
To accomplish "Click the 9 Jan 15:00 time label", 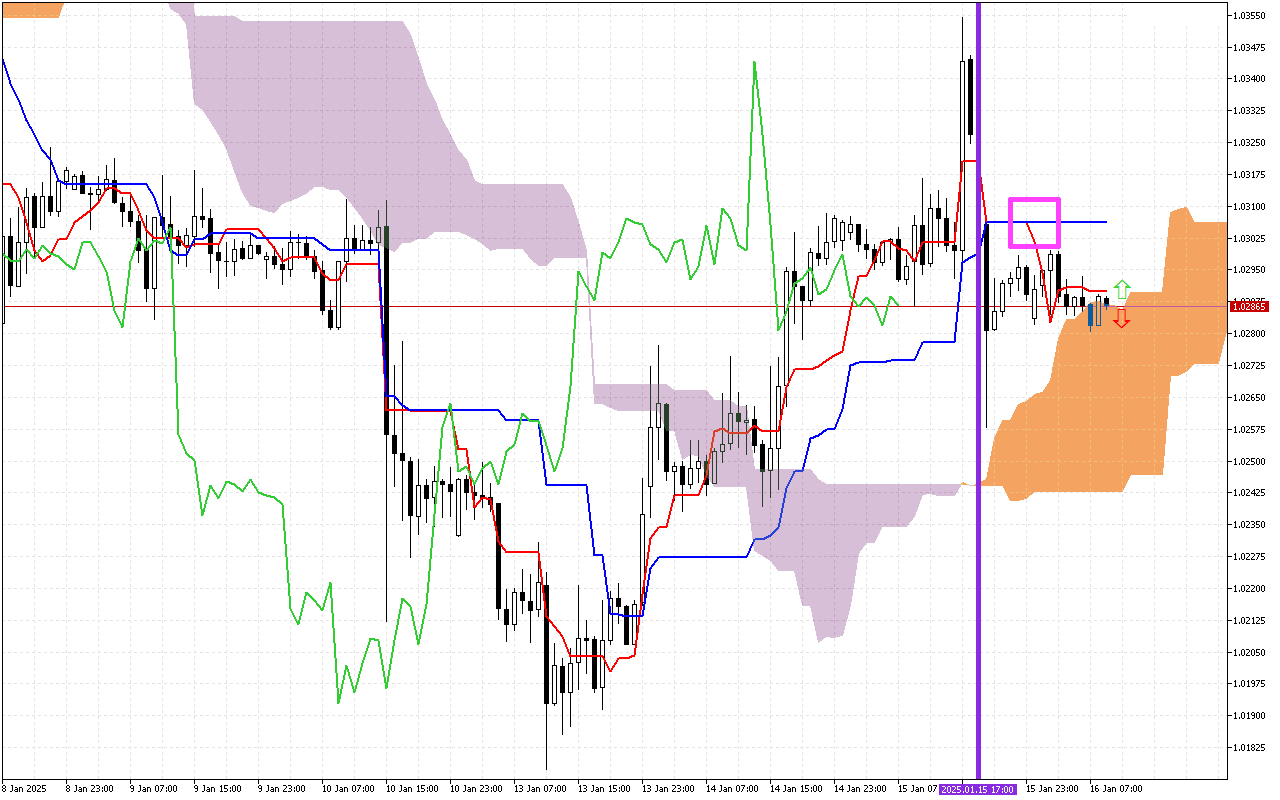I will click(x=216, y=789).
